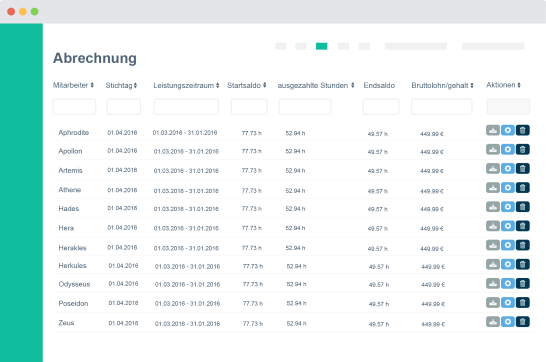
Task: Delete the Zeus payroll entry
Action: [x=523, y=322]
